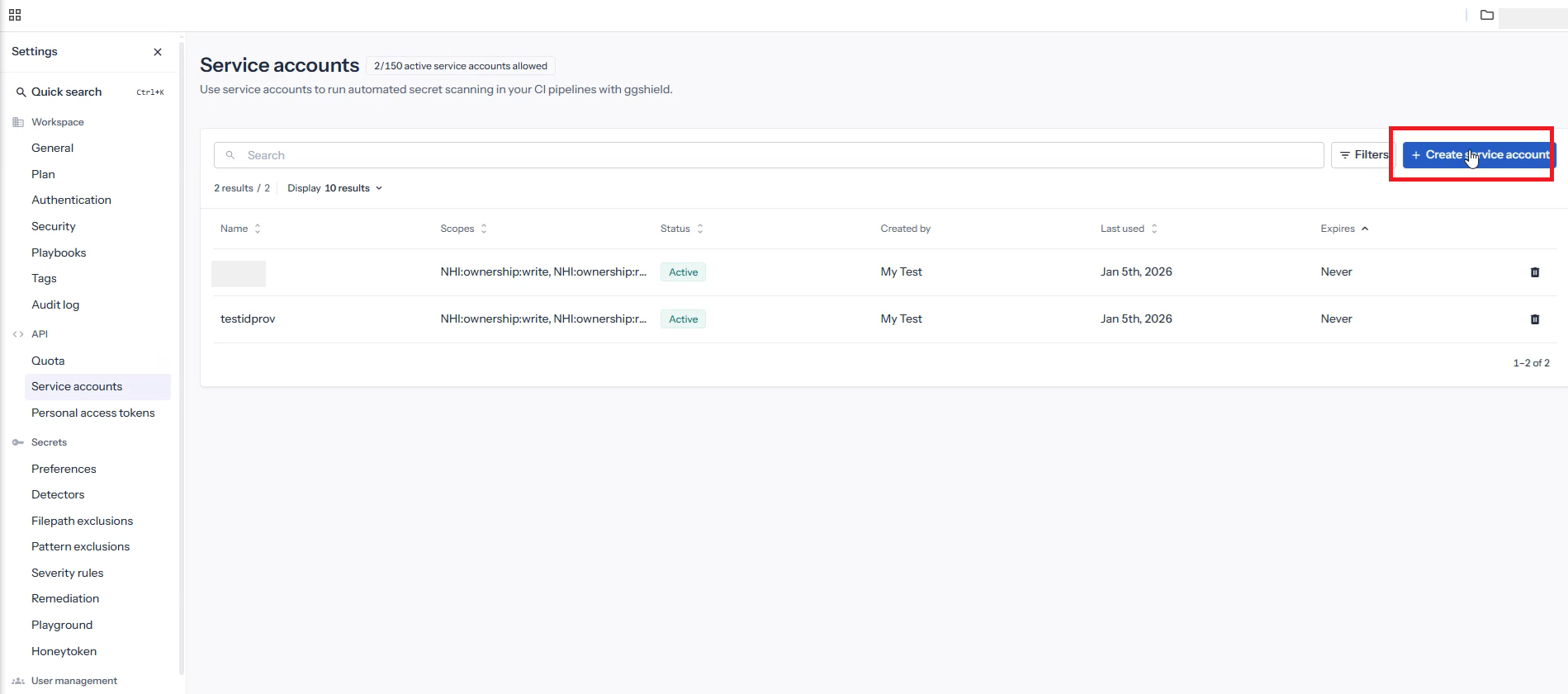
Task: Click the User management section header
Action: point(74,681)
